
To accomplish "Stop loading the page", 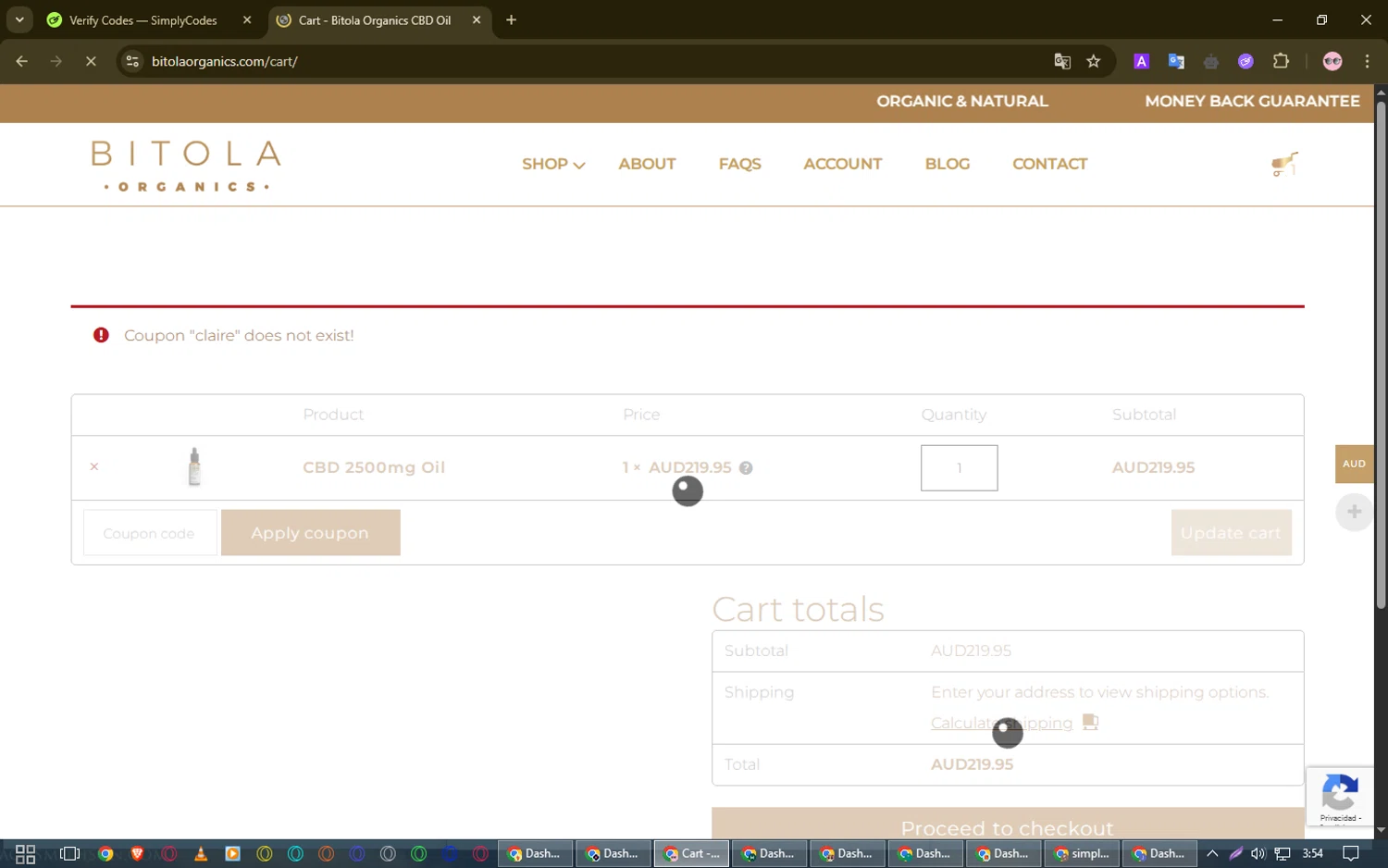I will coord(91,61).
